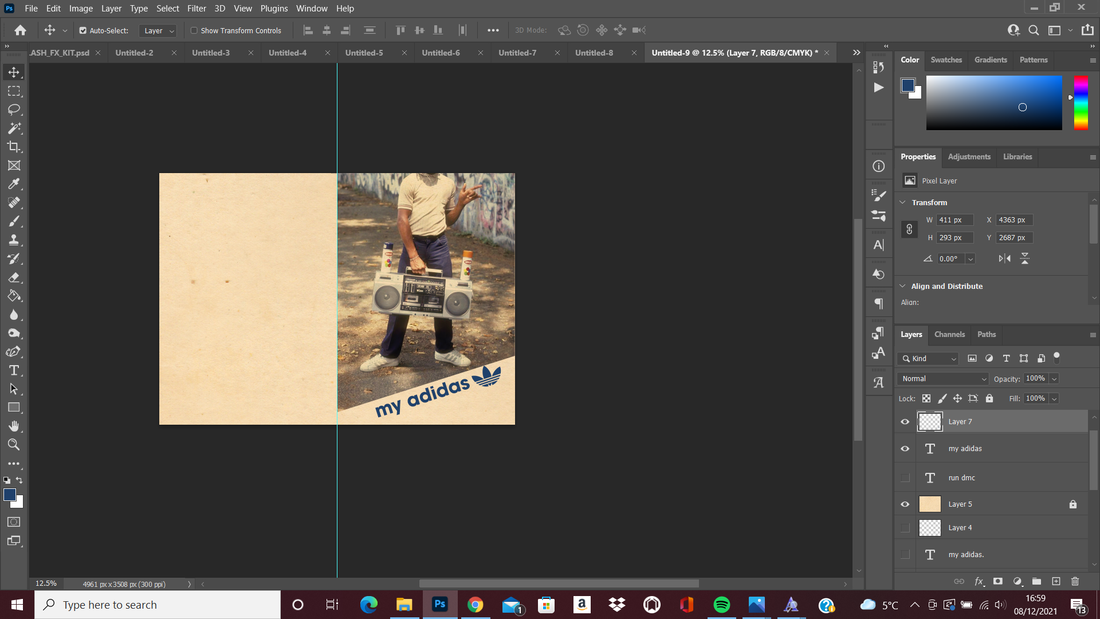Select the Frame tool
Viewport: 1100px width, 619px height.
point(14,166)
